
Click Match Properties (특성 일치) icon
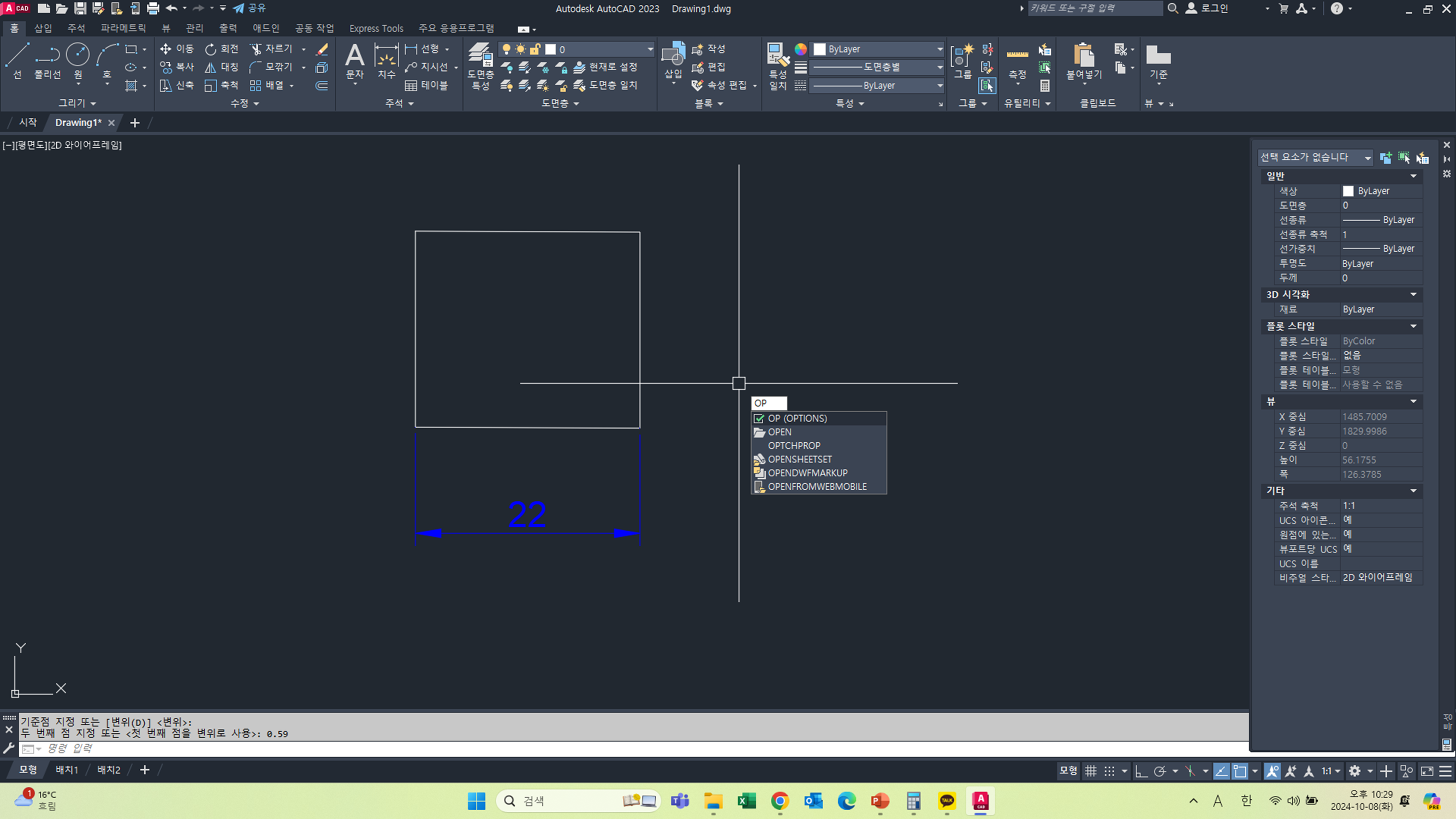tap(778, 55)
